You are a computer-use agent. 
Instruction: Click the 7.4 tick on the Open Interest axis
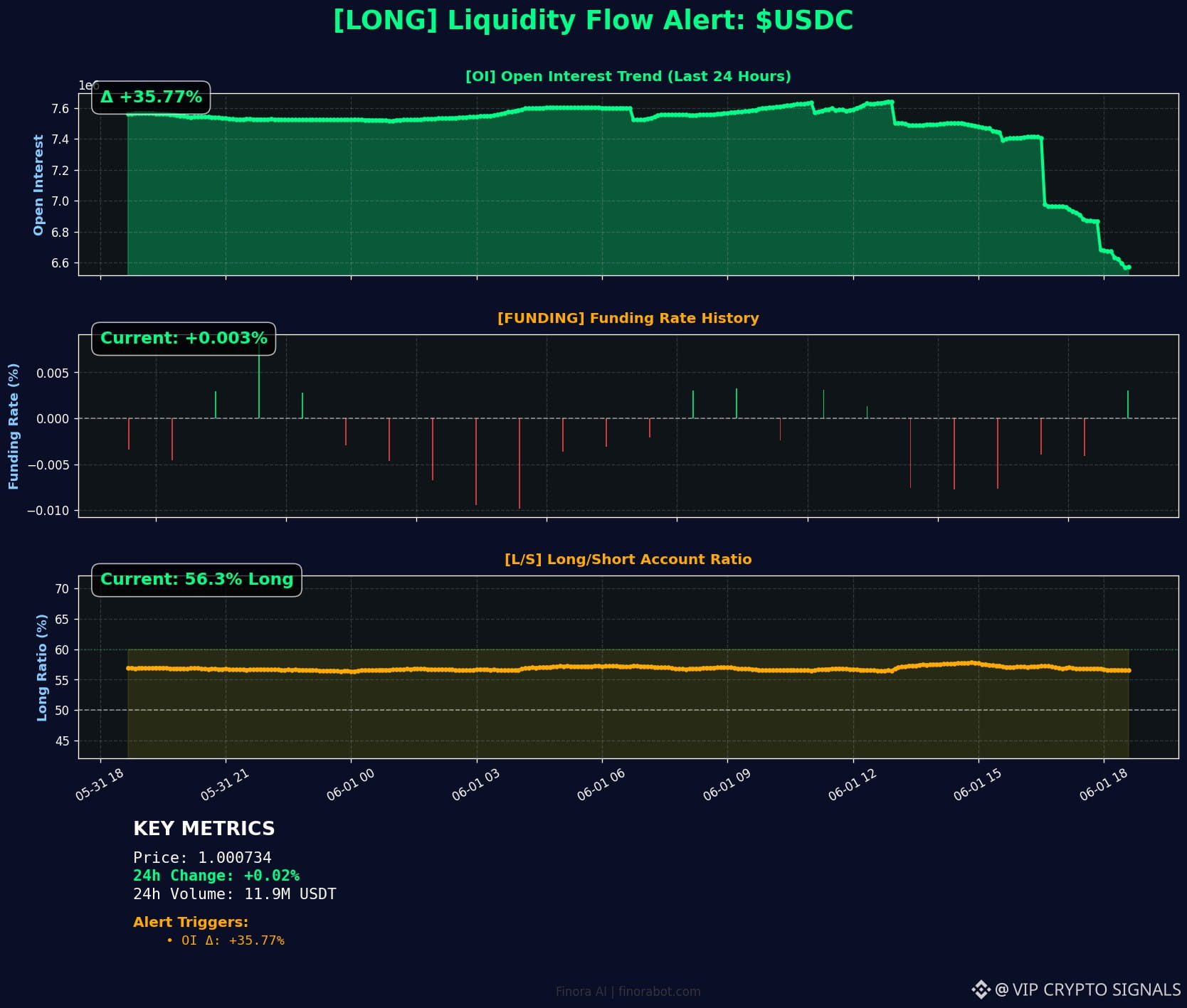point(60,139)
